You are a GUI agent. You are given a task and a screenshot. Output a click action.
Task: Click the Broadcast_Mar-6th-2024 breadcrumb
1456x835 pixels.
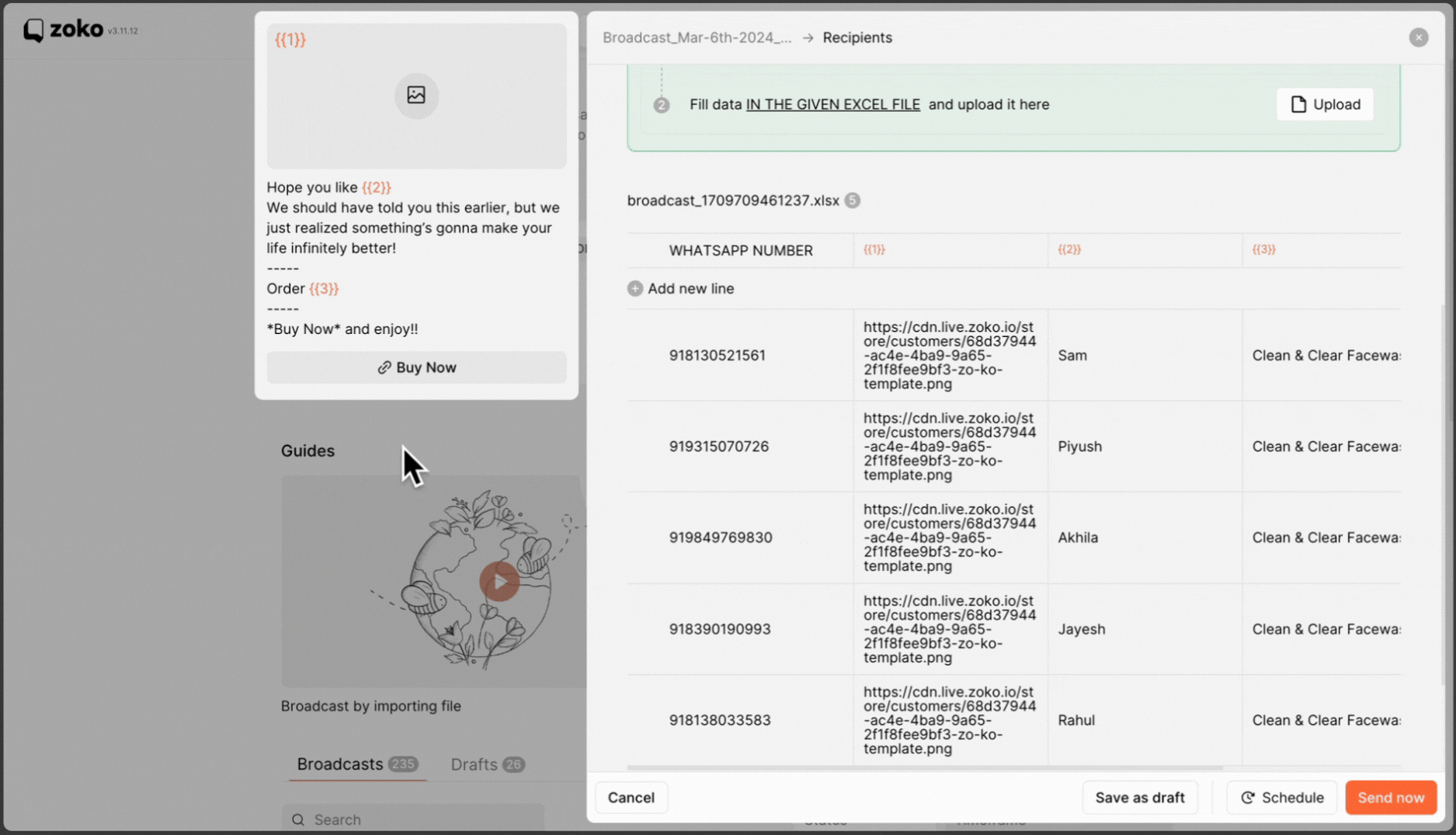tap(697, 37)
